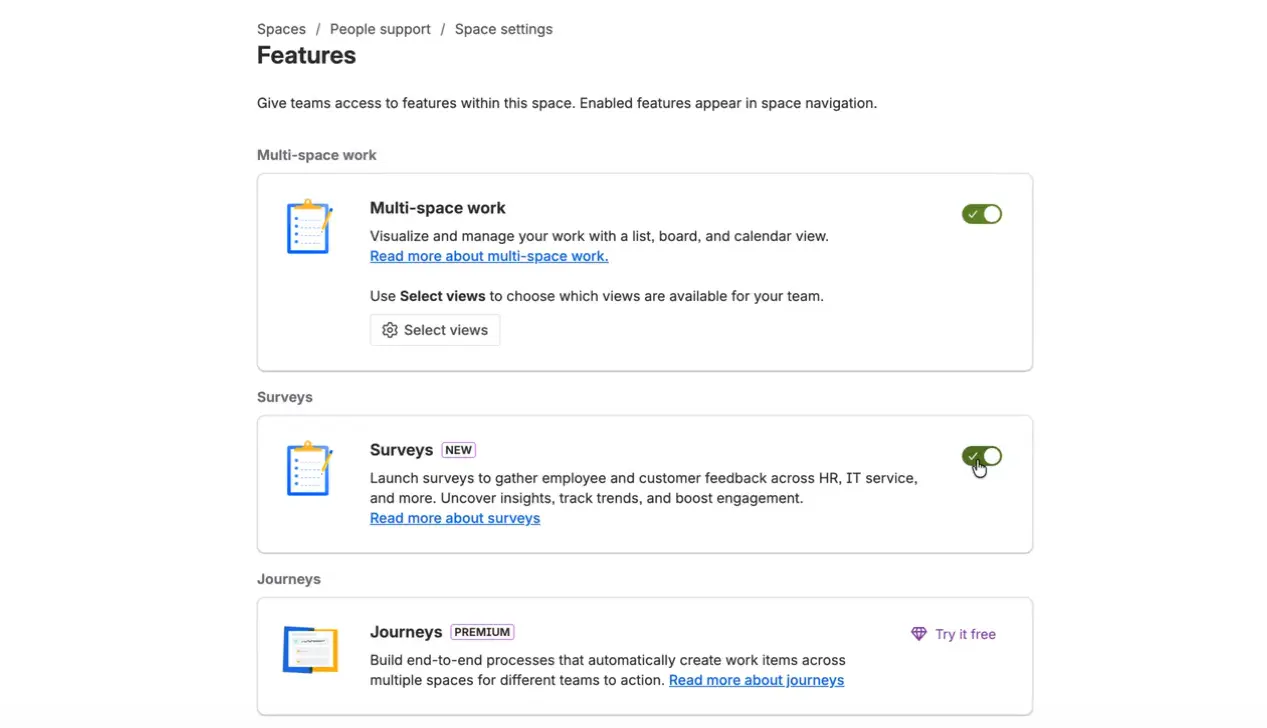Select Space settings in the breadcrumb trail
1267x728 pixels.
(x=503, y=29)
